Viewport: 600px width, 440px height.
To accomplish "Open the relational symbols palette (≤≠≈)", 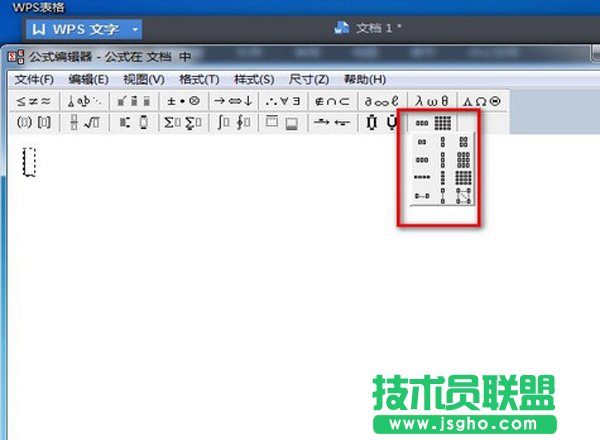I will [x=34, y=101].
